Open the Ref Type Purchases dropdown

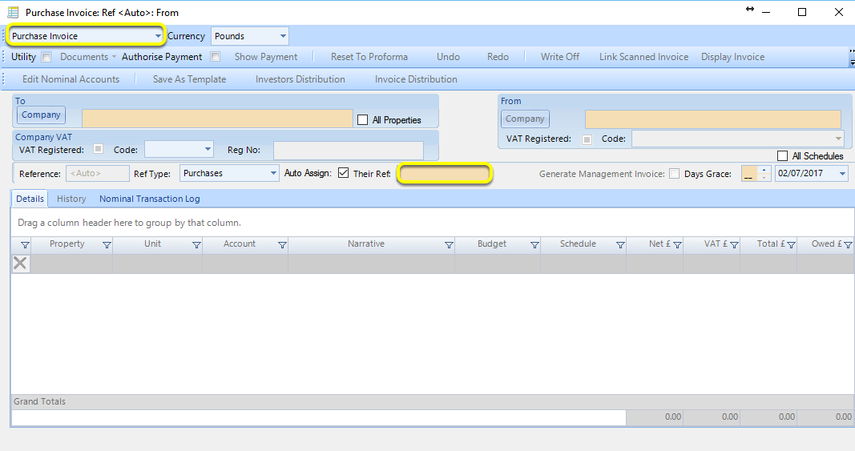(x=273, y=173)
